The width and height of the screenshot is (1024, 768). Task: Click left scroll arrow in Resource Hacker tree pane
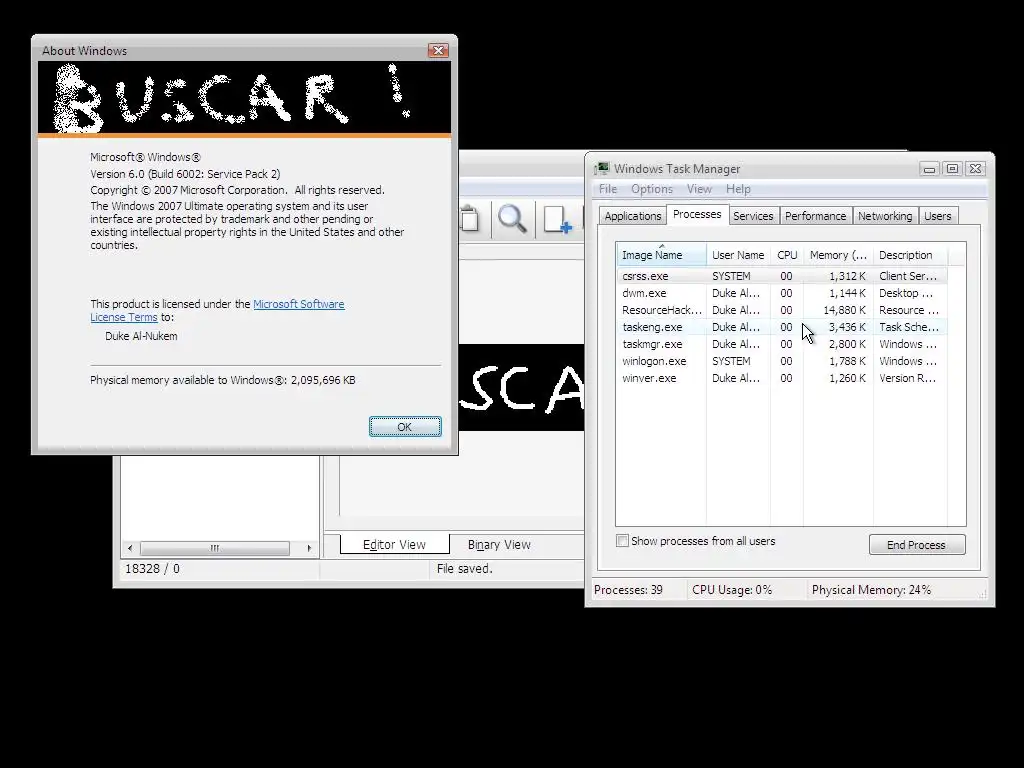click(130, 548)
